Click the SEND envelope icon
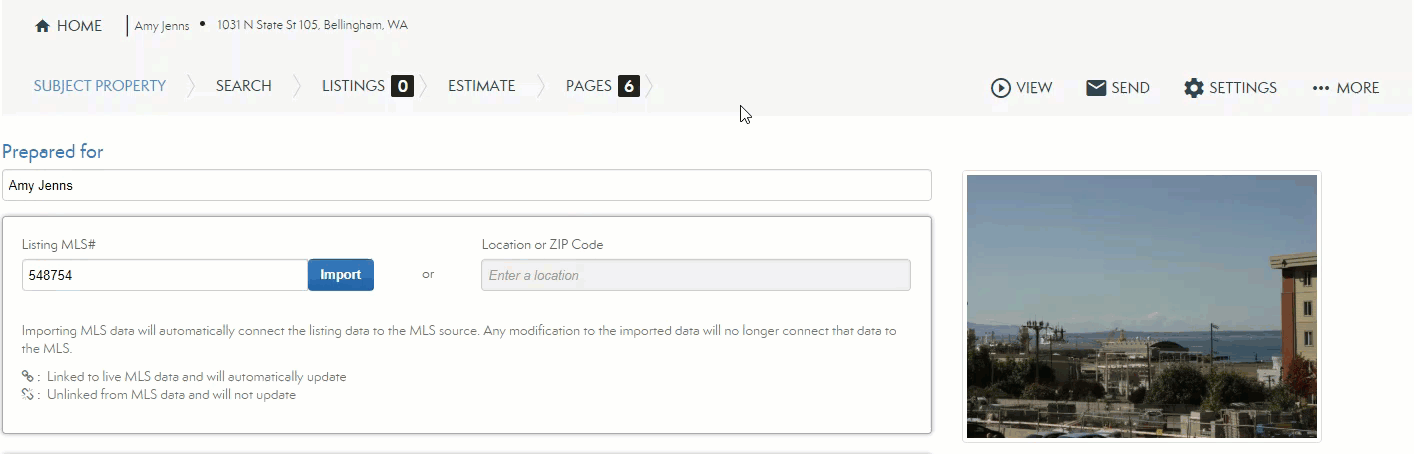The width and height of the screenshot is (1414, 454). click(x=1096, y=88)
